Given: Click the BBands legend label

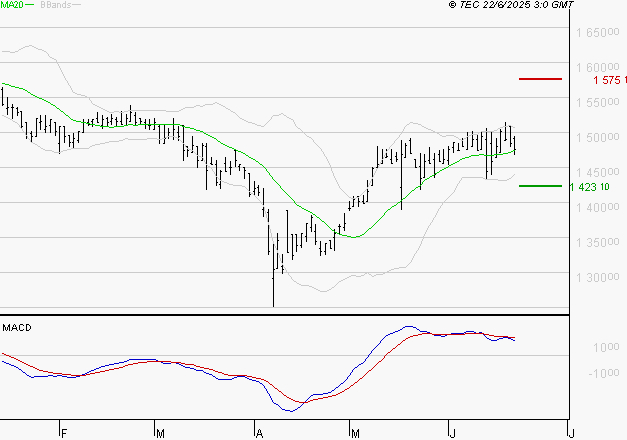Looking at the screenshot, I should point(55,5).
